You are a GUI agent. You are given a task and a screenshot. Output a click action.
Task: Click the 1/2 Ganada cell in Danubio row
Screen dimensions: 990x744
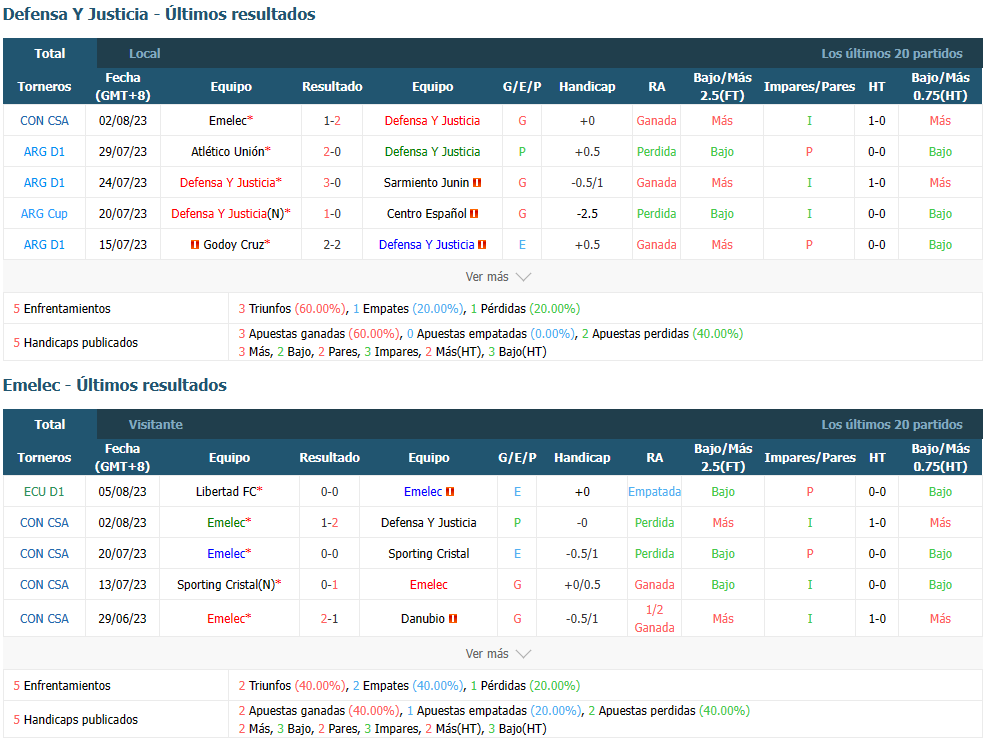click(x=655, y=618)
